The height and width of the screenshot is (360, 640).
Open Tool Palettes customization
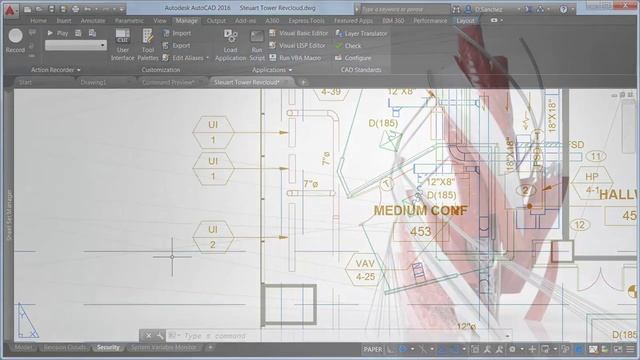coord(148,45)
